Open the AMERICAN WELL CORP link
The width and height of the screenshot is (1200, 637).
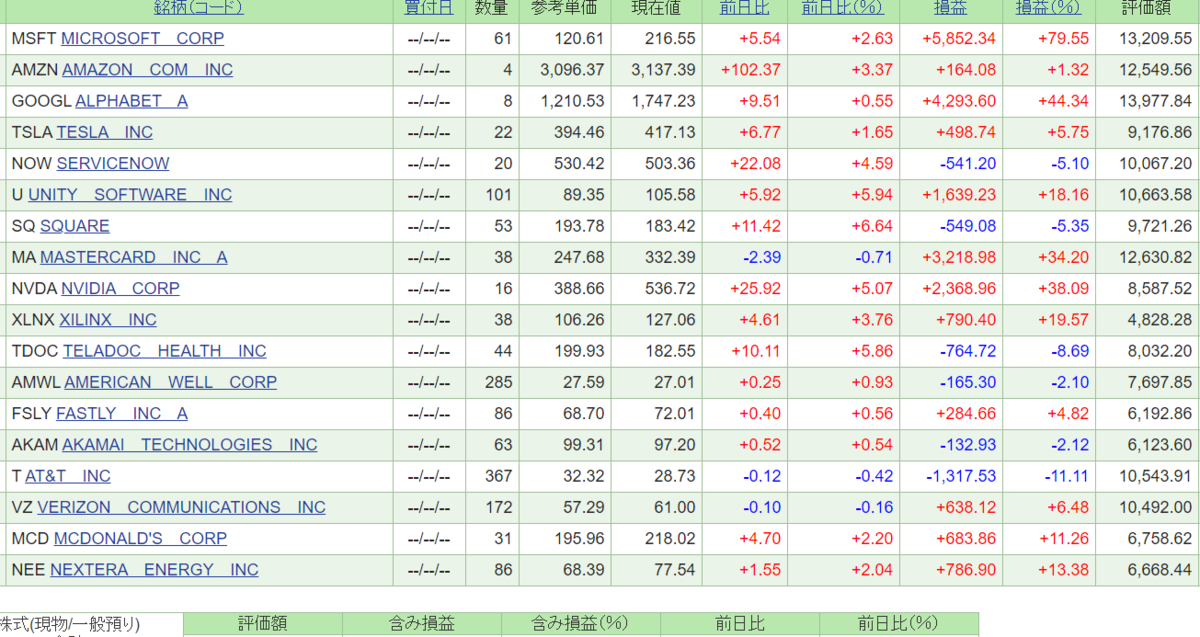click(171, 382)
